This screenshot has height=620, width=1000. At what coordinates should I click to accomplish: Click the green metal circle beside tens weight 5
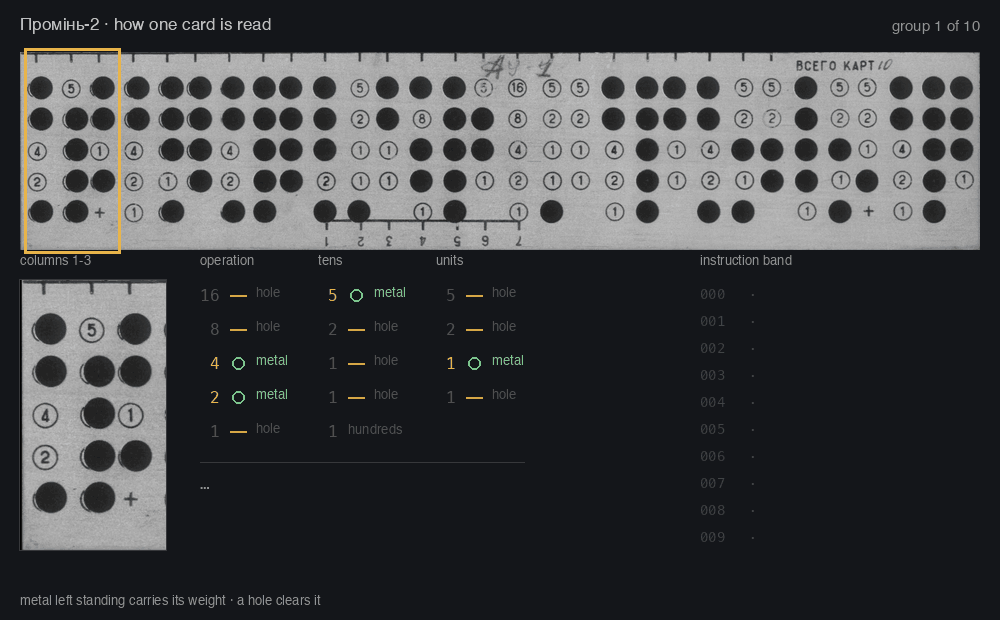[x=357, y=295]
